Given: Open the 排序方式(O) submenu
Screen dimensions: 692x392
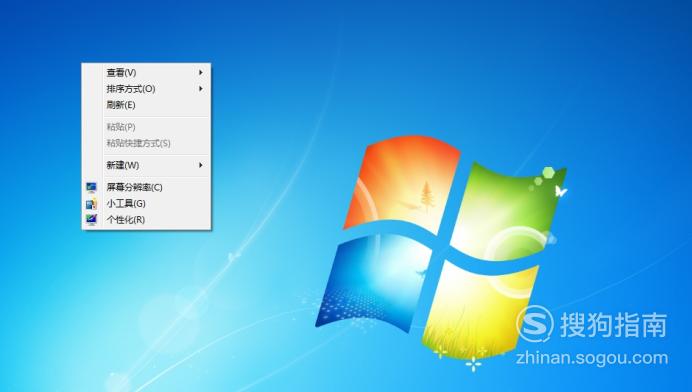Looking at the screenshot, I should coord(146,89).
